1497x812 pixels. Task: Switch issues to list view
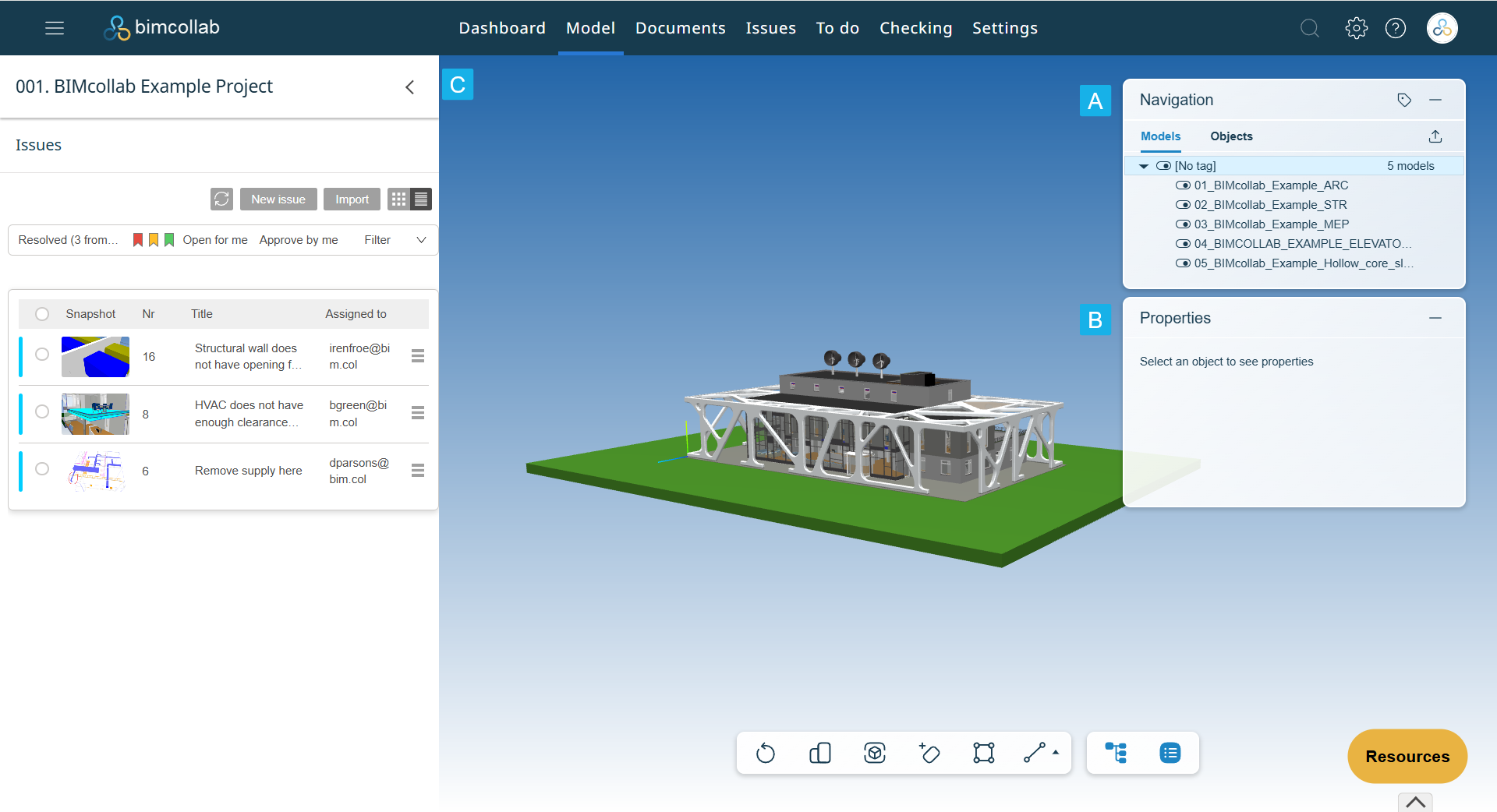click(421, 199)
